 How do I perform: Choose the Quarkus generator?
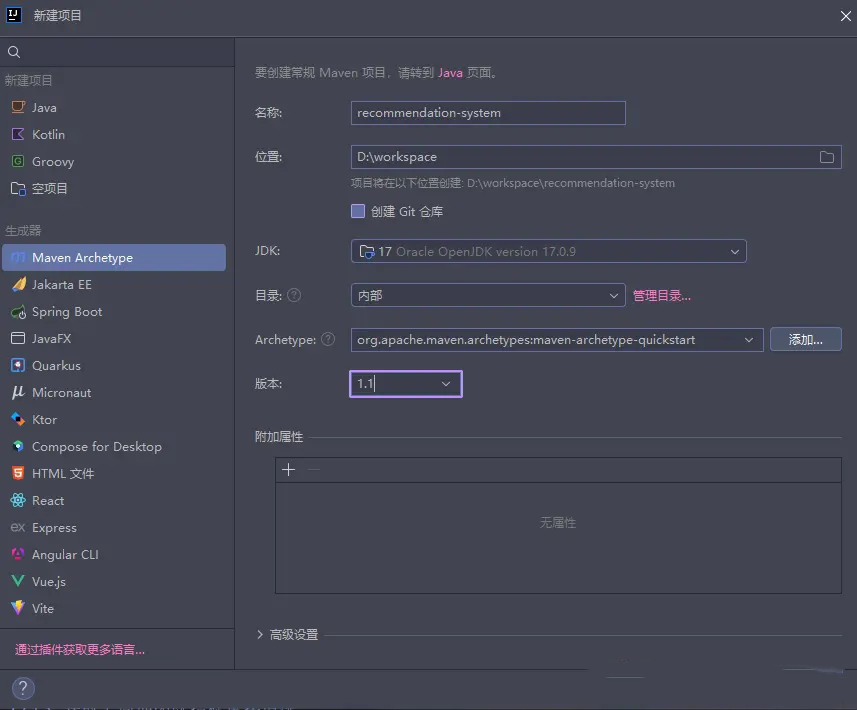point(114,365)
